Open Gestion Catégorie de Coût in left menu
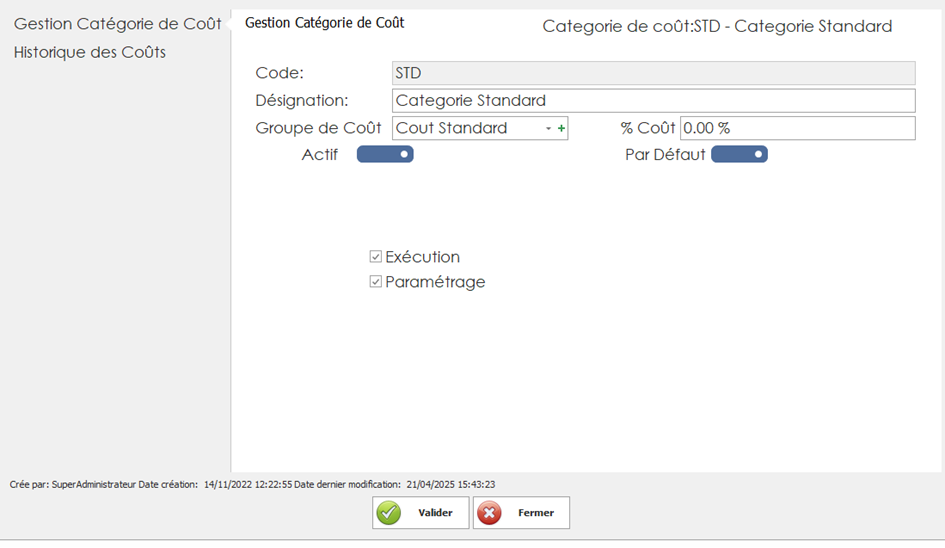Screen dimensions: 945x548 tap(117, 24)
